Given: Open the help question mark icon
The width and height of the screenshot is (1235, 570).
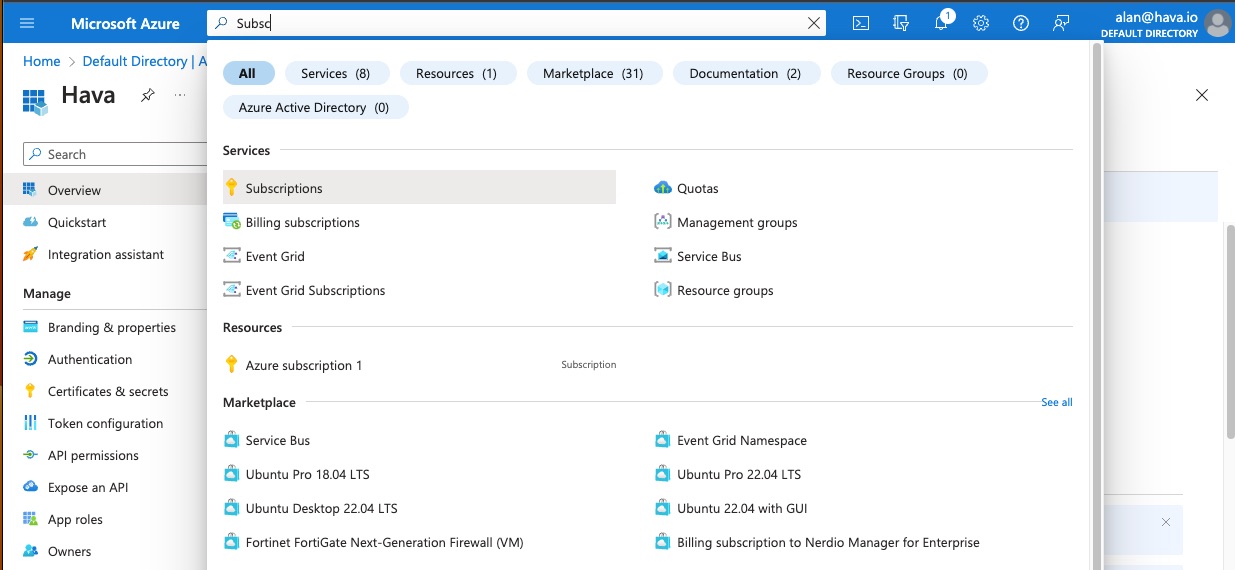Looking at the screenshot, I should tap(1021, 23).
